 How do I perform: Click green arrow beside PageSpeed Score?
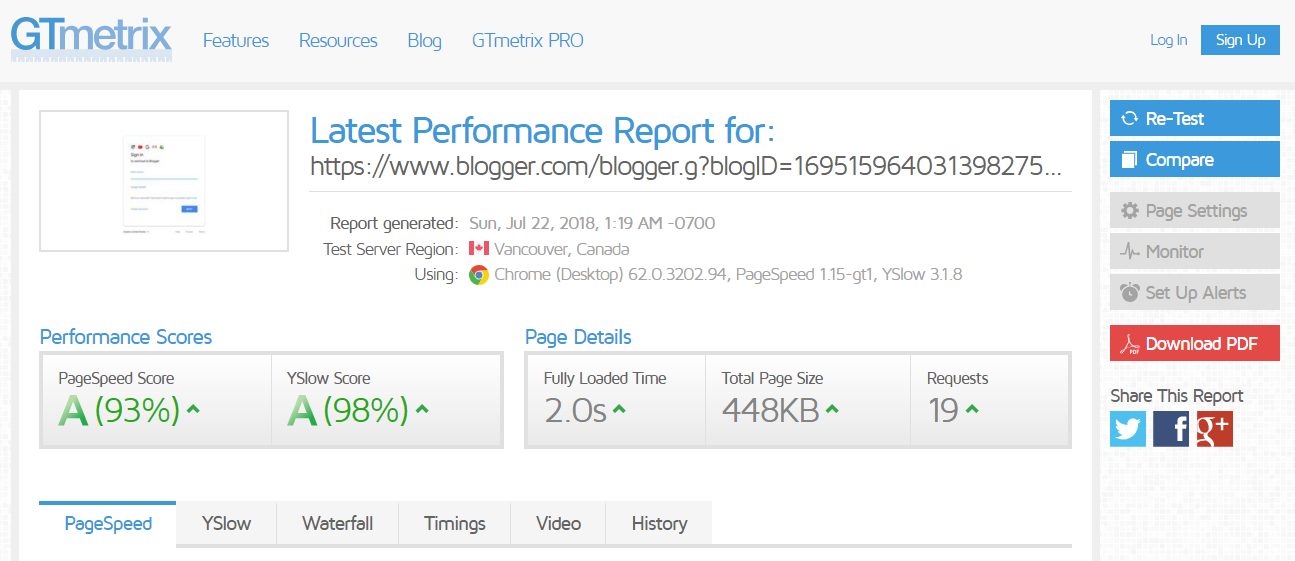pos(194,409)
